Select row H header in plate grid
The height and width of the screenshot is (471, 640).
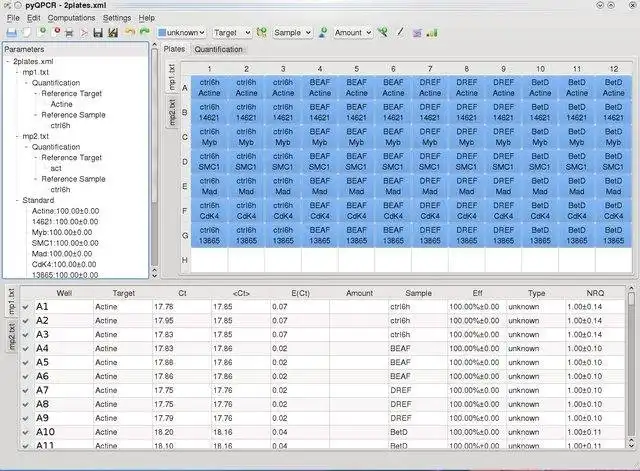pyautogui.click(x=184, y=260)
